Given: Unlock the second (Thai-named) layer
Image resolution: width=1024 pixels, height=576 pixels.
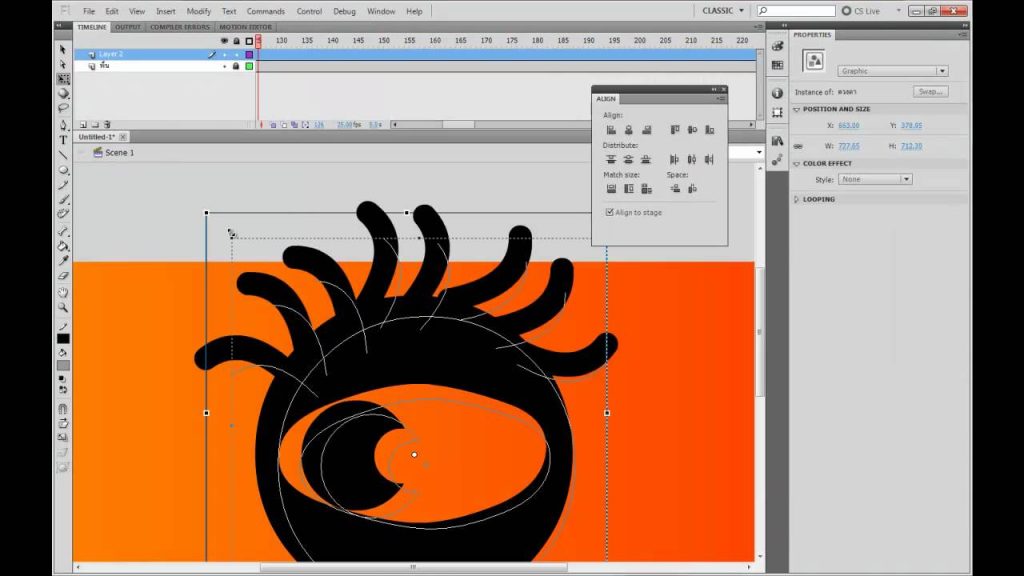Looking at the screenshot, I should click(236, 66).
